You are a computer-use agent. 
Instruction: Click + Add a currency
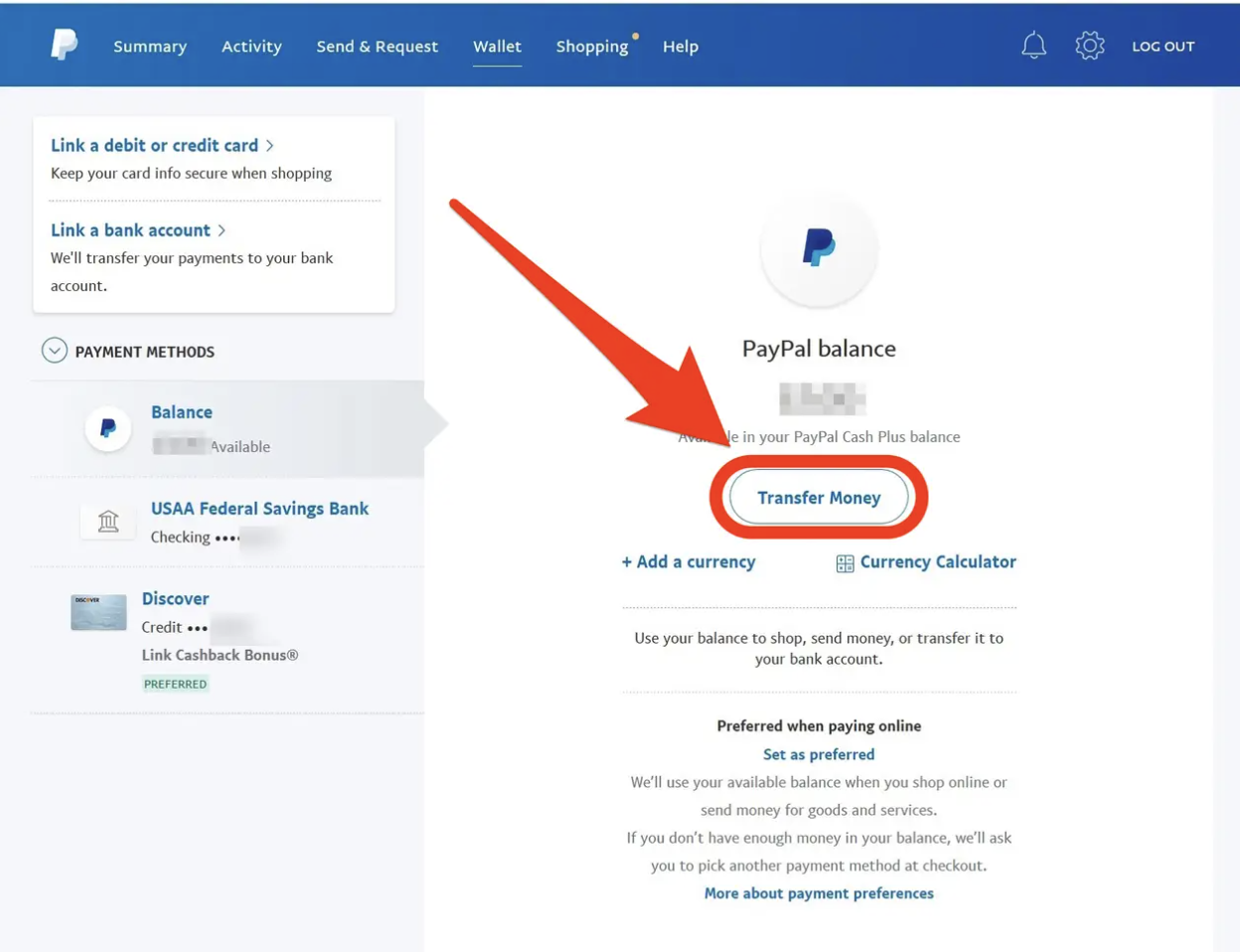(689, 561)
